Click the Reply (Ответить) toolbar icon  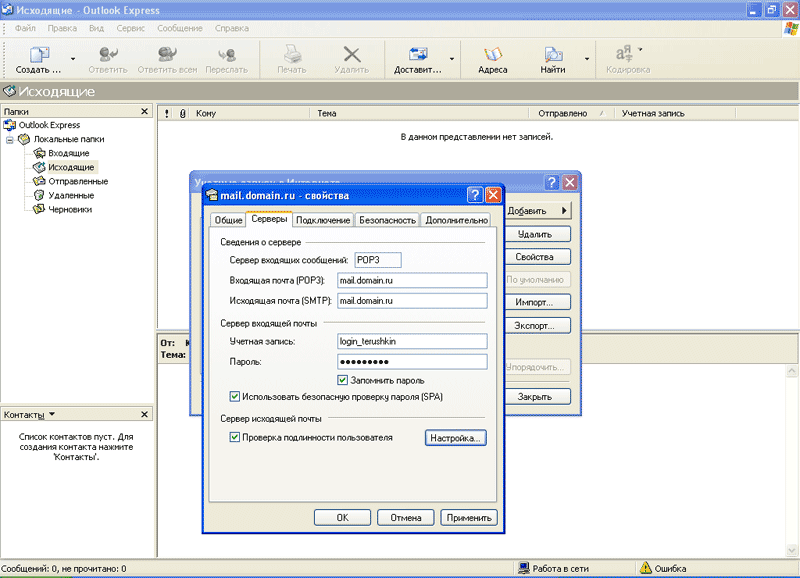[108, 54]
